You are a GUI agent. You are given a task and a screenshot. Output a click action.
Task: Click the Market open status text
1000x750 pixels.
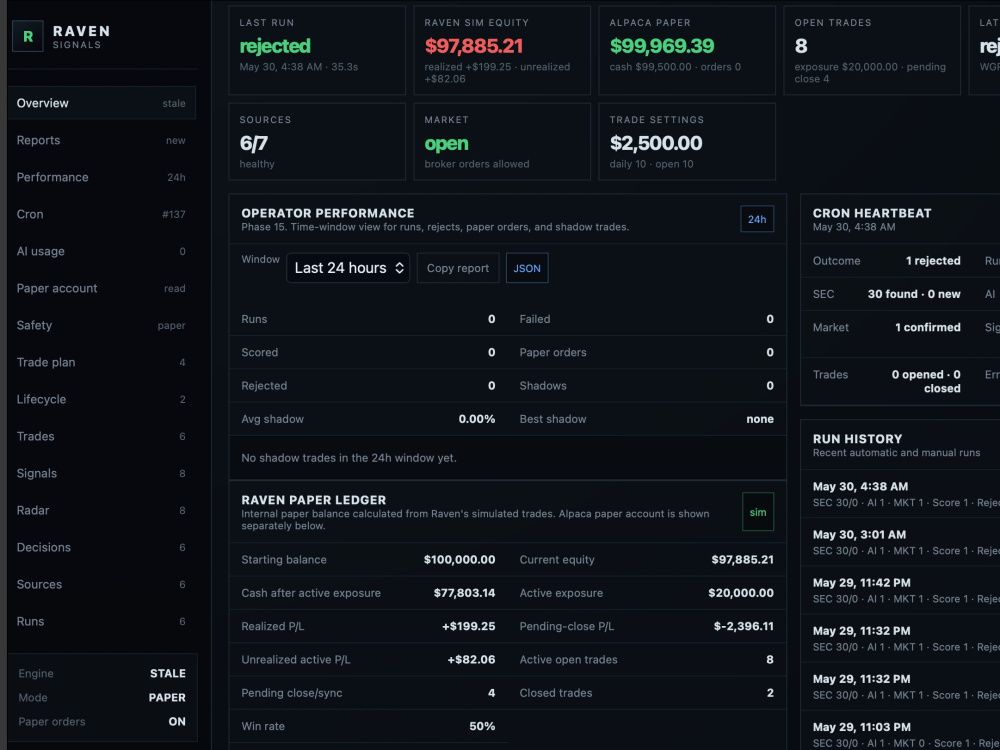(446, 143)
